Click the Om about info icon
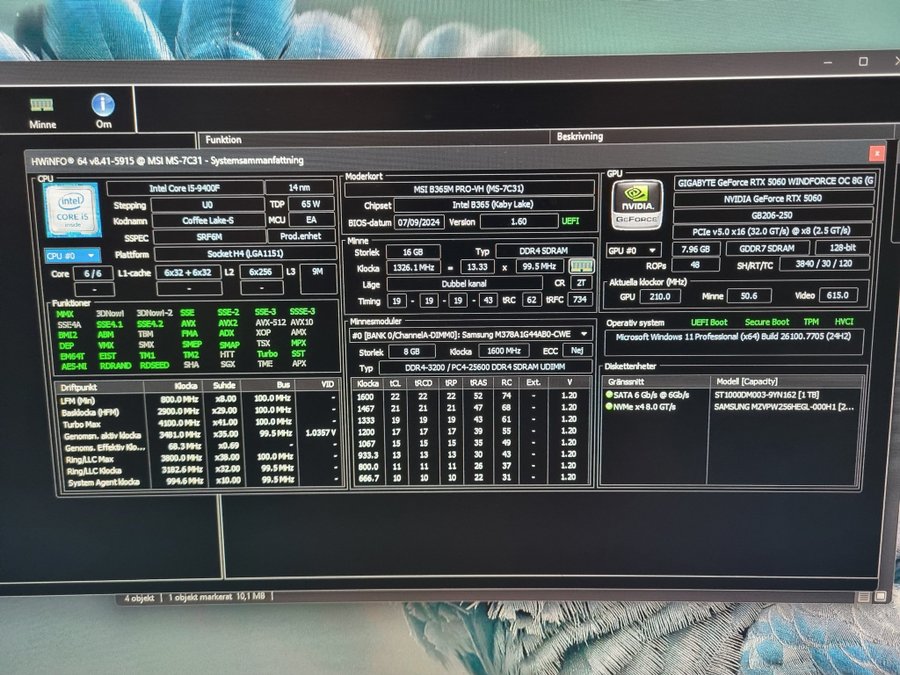 [102, 106]
